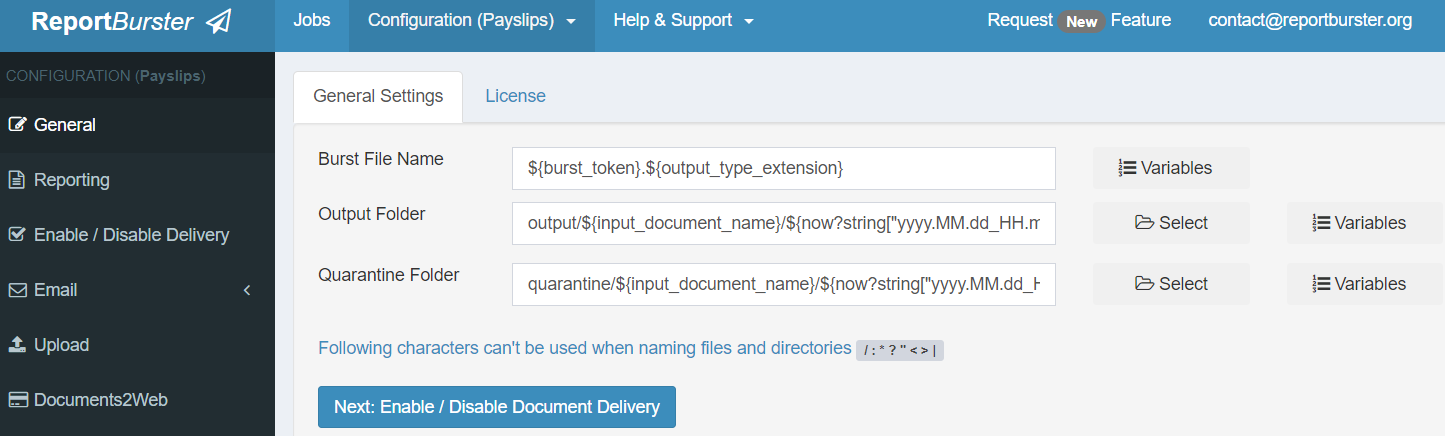This screenshot has width=1445, height=438.
Task: Open Variables list for Quarantine Folder
Action: 1364,284
